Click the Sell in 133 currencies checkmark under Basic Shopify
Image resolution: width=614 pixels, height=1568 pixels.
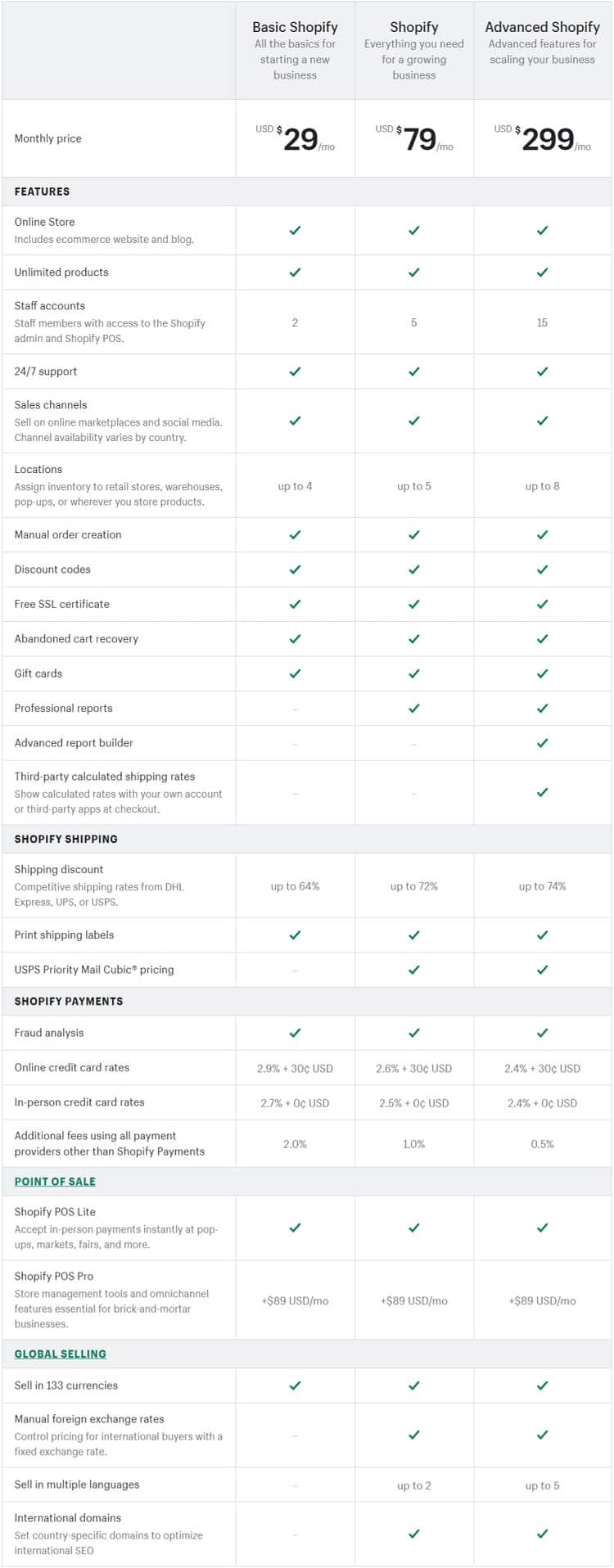[295, 1386]
